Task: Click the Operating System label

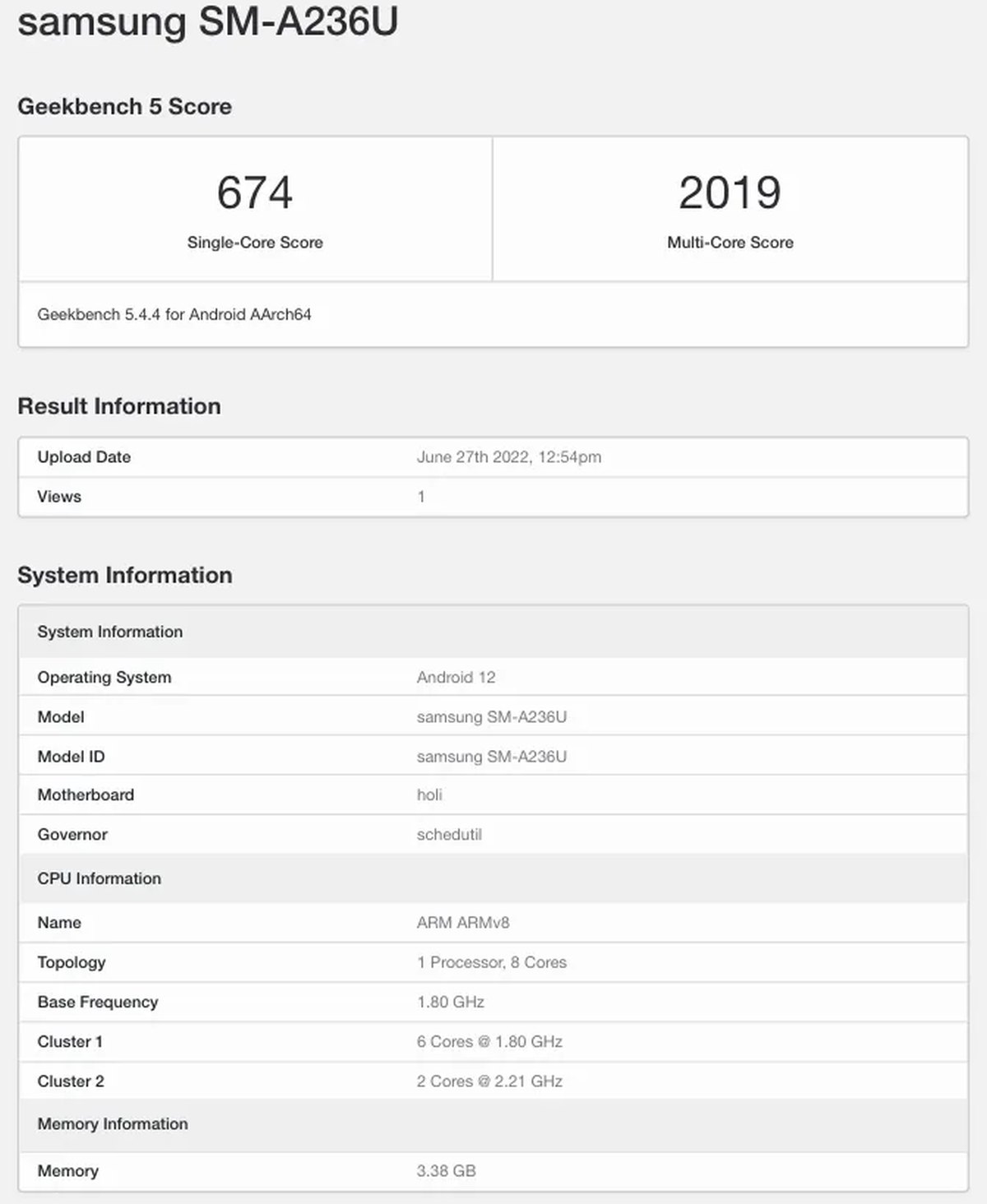Action: [104, 678]
